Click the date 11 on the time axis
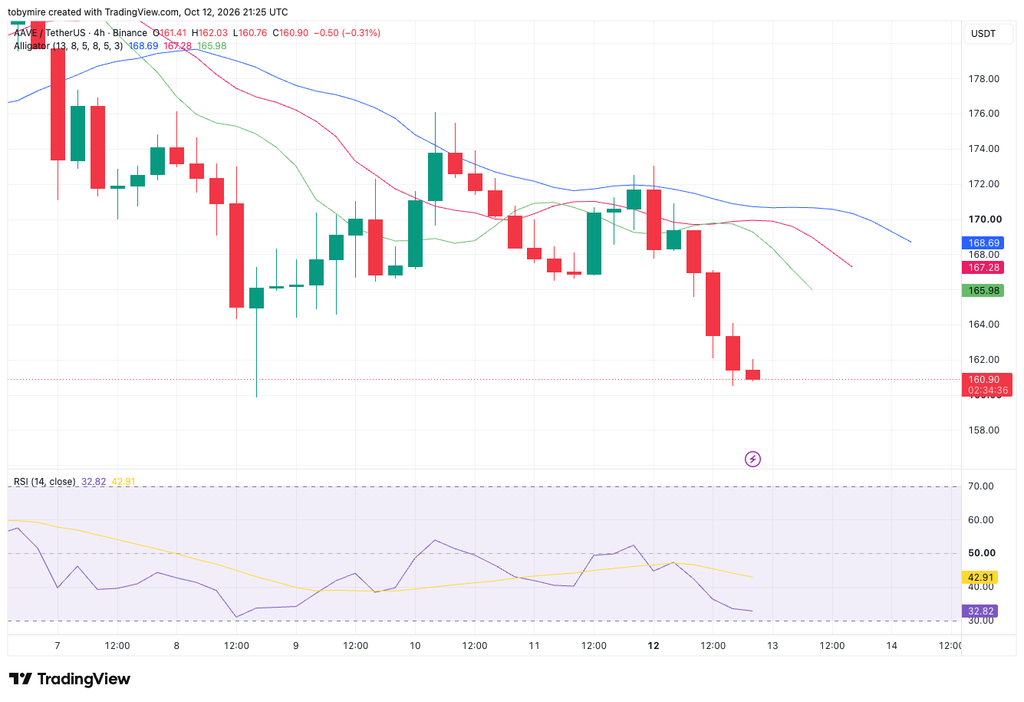This screenshot has width=1024, height=702. pos(534,645)
